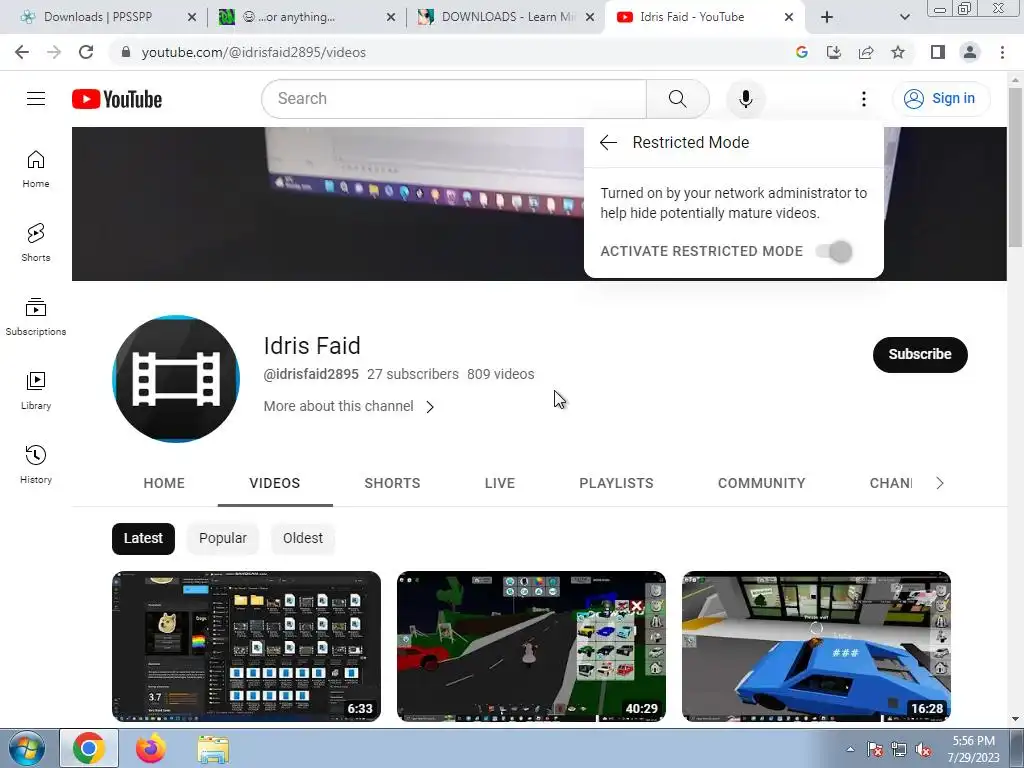This screenshot has width=1024, height=768.
Task: Subscribe to Idris Faid channel
Action: coord(920,355)
